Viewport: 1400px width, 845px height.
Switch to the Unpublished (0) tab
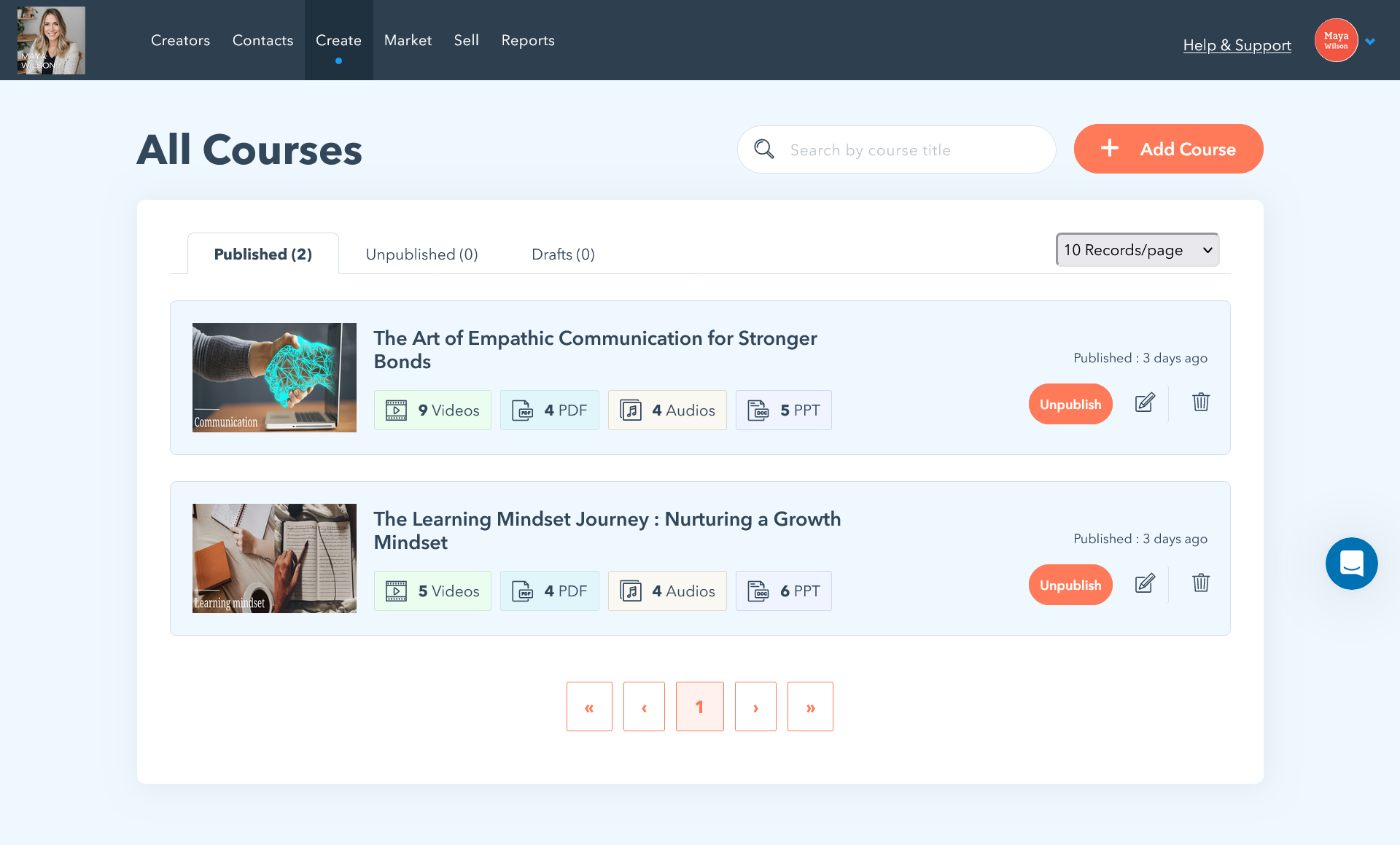[421, 254]
